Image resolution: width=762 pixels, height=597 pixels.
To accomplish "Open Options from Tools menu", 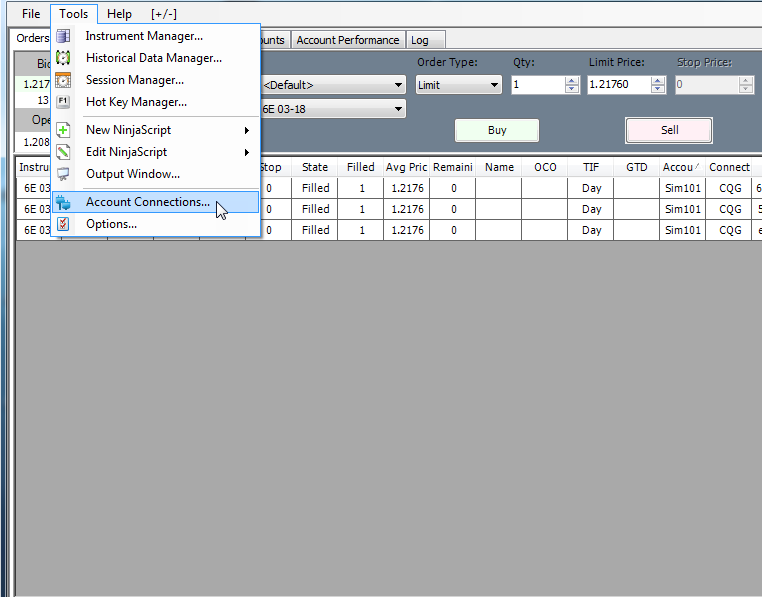I will click(x=156, y=224).
